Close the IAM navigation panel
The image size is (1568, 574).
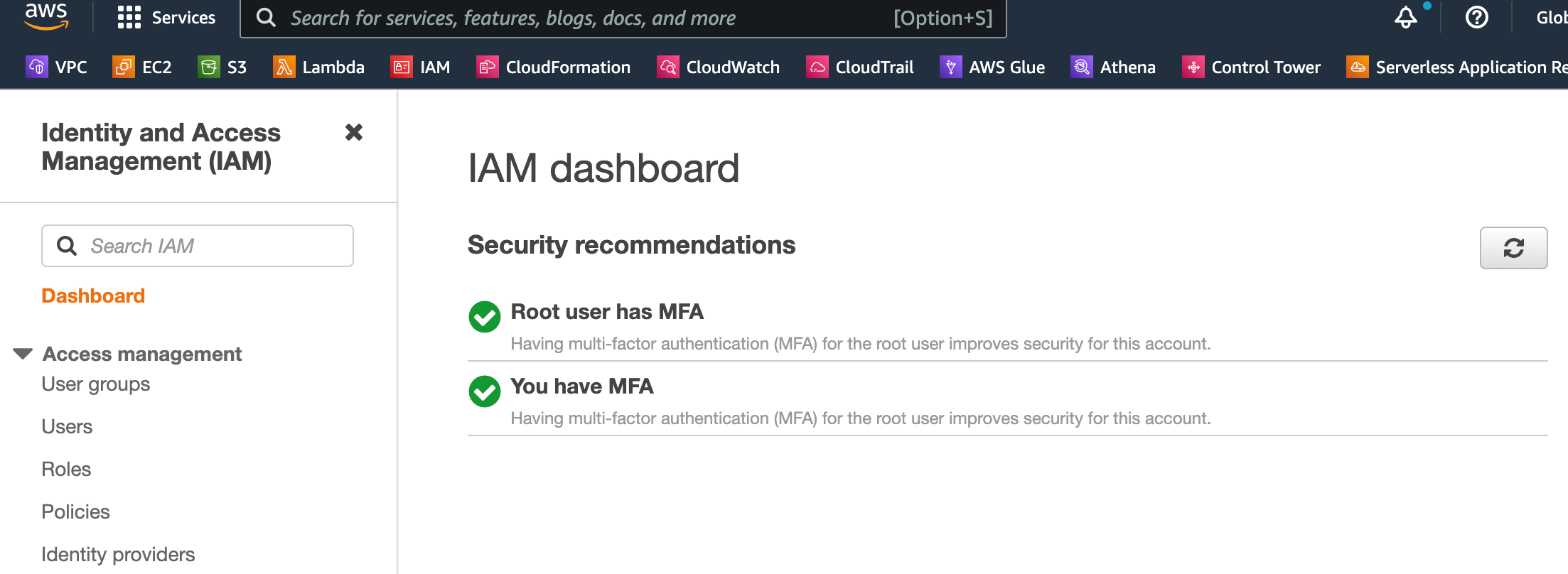pos(353,132)
